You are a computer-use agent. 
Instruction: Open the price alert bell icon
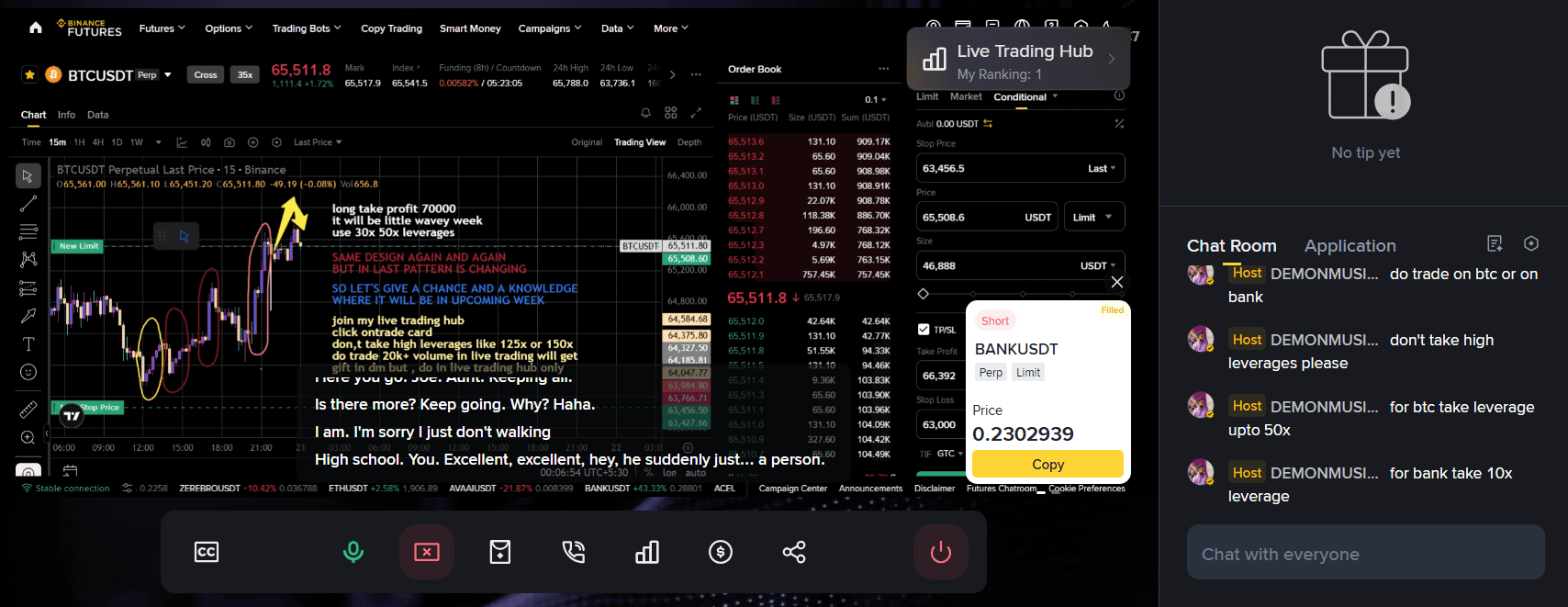coord(645,113)
